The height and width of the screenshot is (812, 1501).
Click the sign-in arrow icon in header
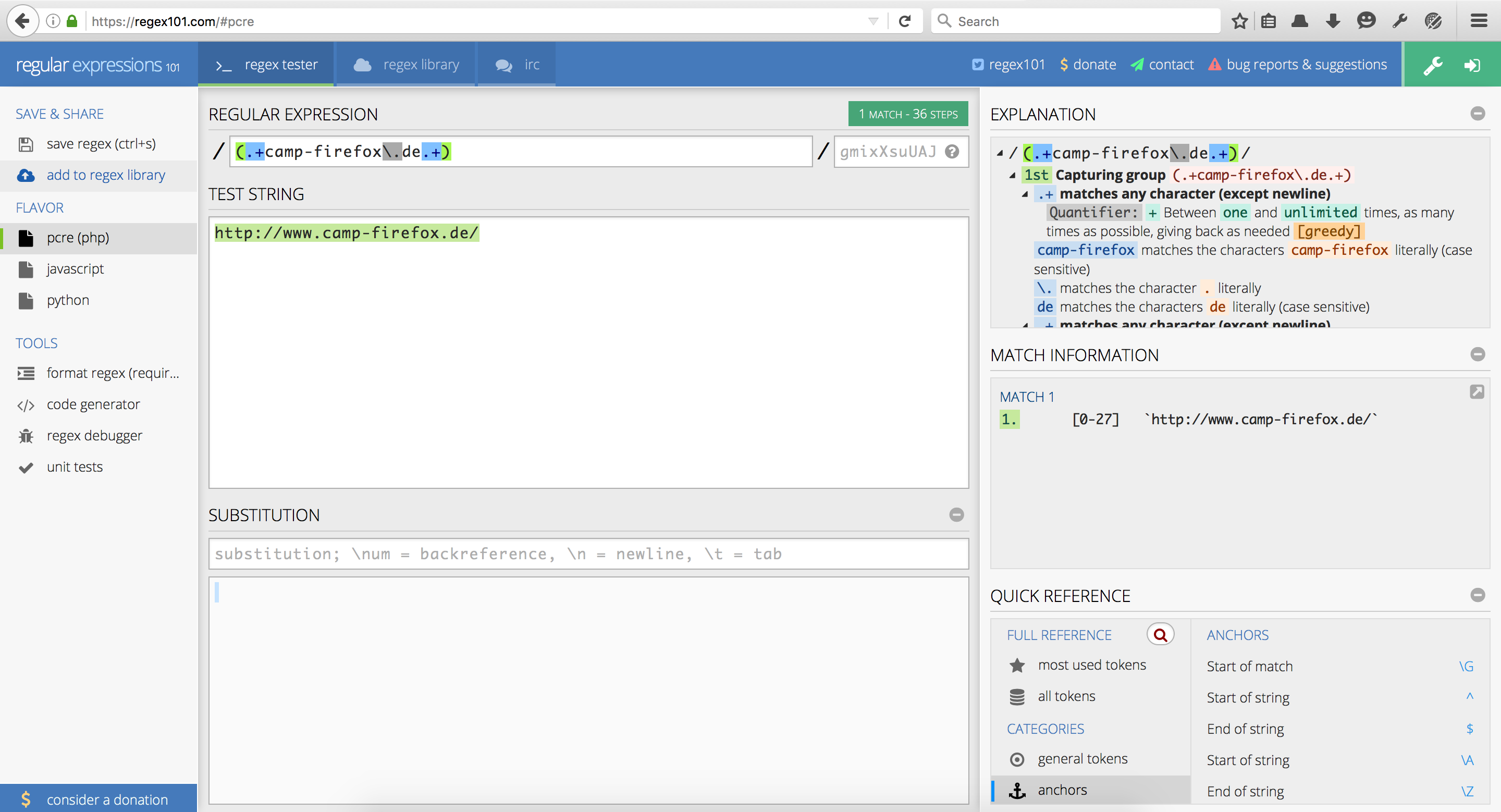click(1472, 65)
